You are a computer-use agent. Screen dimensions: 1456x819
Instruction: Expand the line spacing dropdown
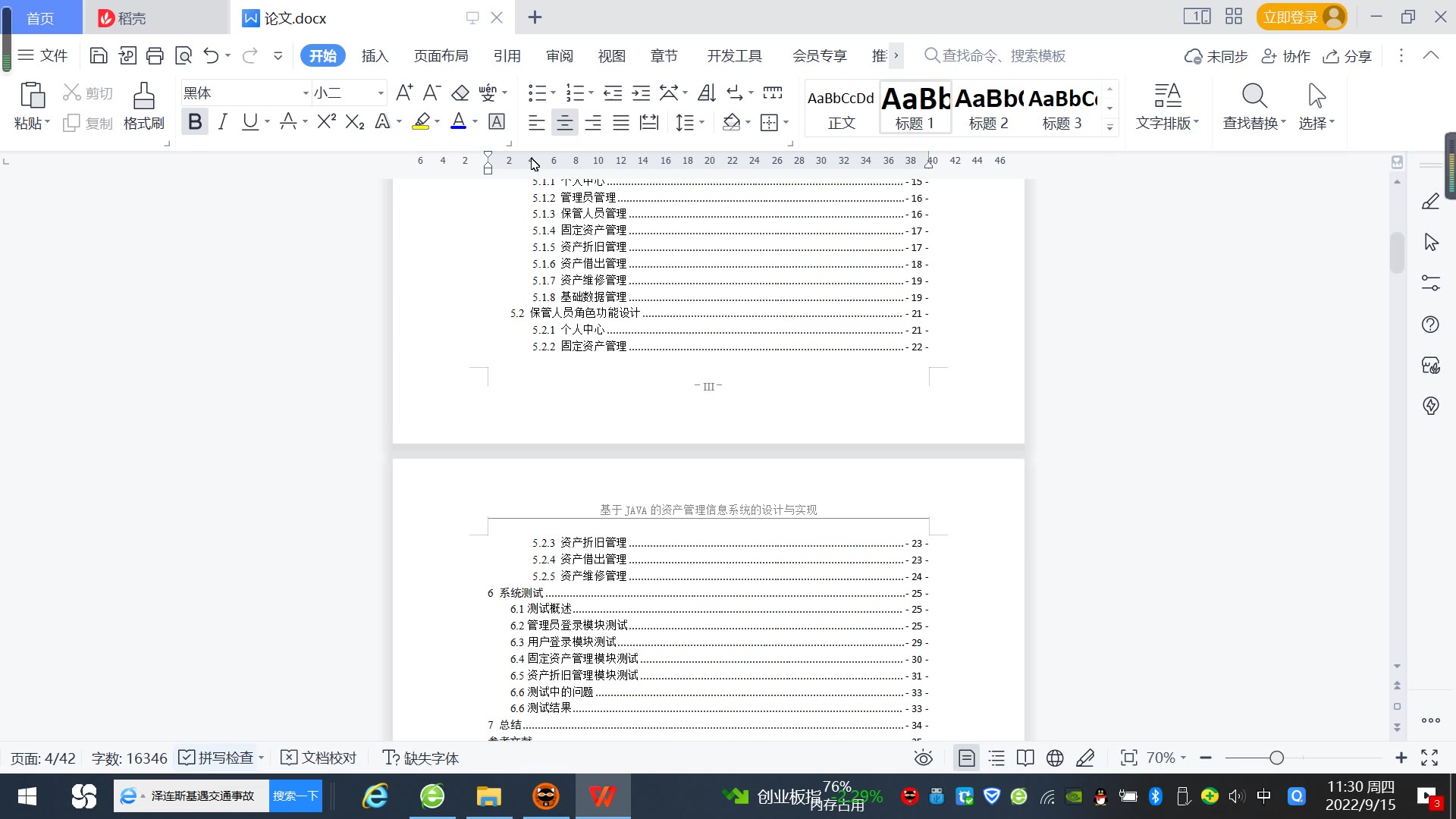pyautogui.click(x=702, y=122)
